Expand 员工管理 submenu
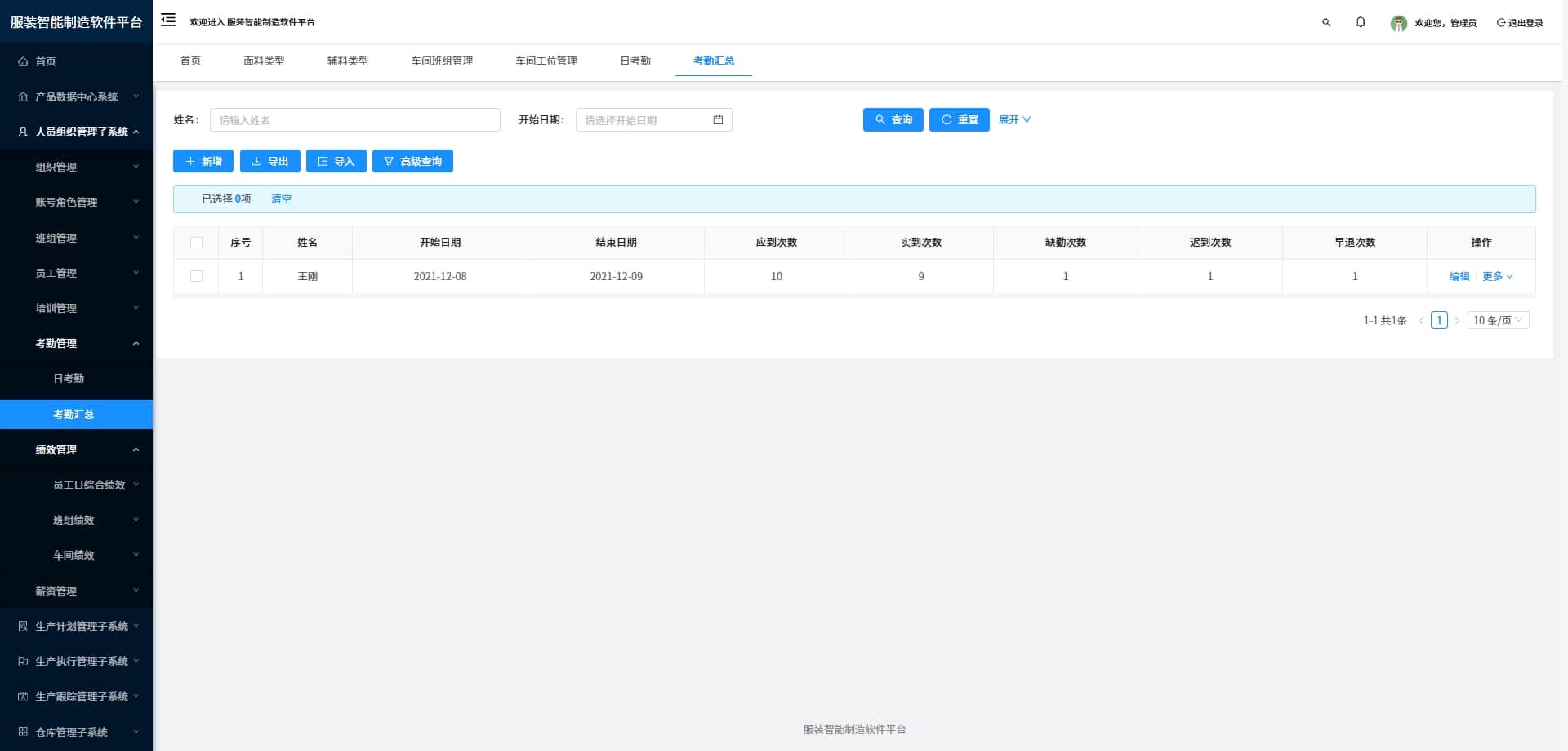 (76, 273)
